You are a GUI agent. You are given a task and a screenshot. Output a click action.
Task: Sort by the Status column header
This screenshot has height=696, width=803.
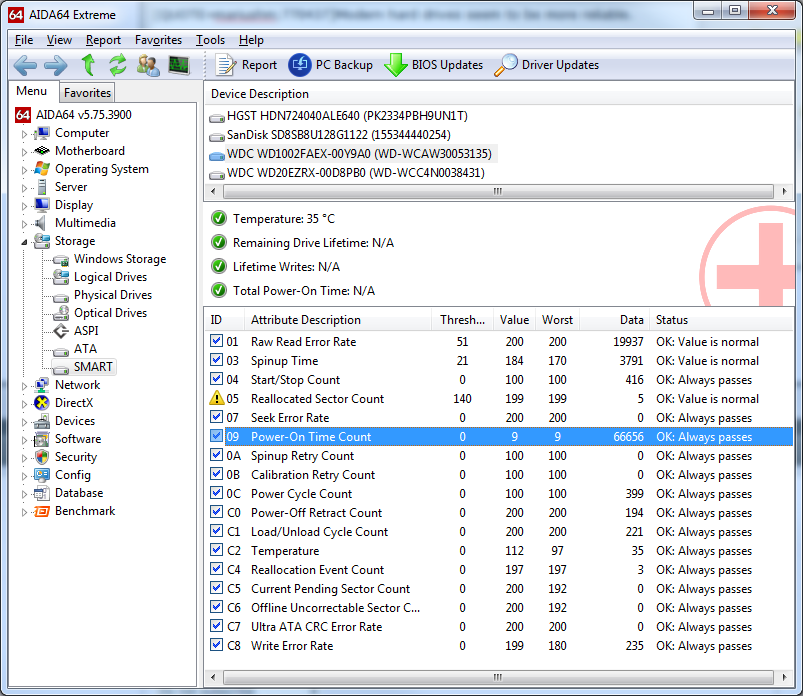click(x=722, y=320)
